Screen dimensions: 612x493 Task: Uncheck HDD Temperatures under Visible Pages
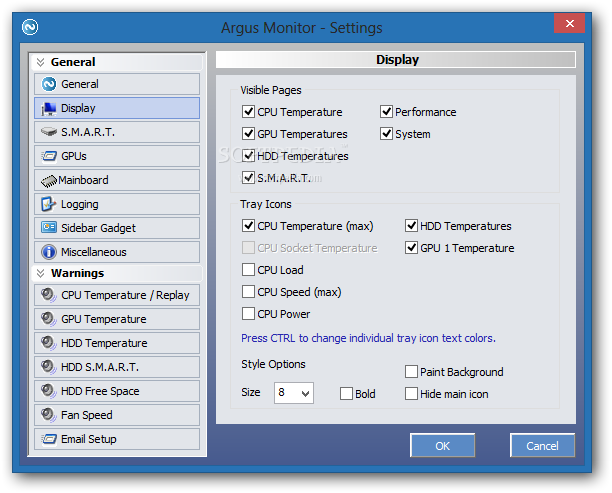click(248, 156)
